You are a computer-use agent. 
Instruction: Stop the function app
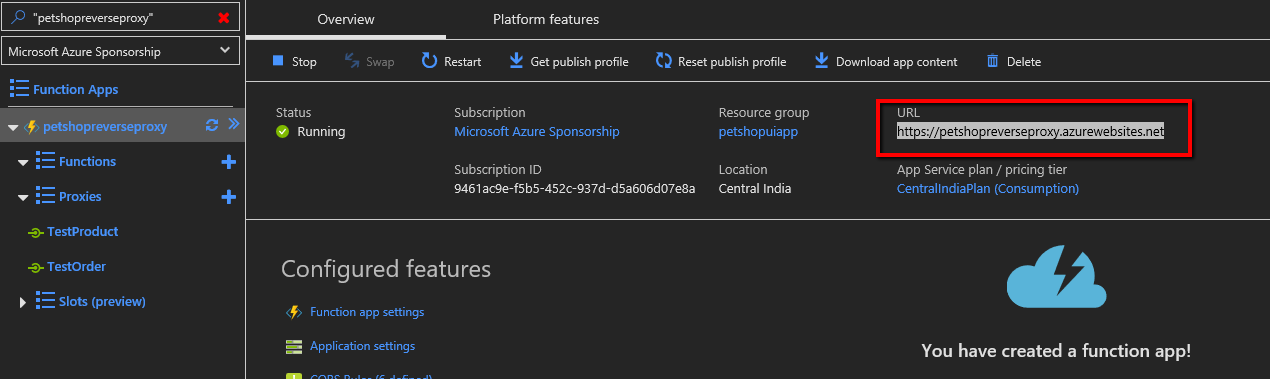(x=294, y=62)
